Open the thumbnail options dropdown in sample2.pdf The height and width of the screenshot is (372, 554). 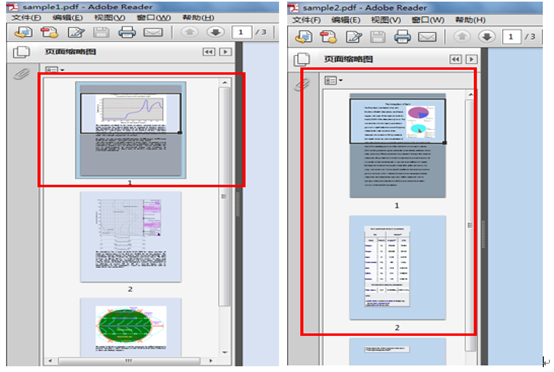pos(334,81)
